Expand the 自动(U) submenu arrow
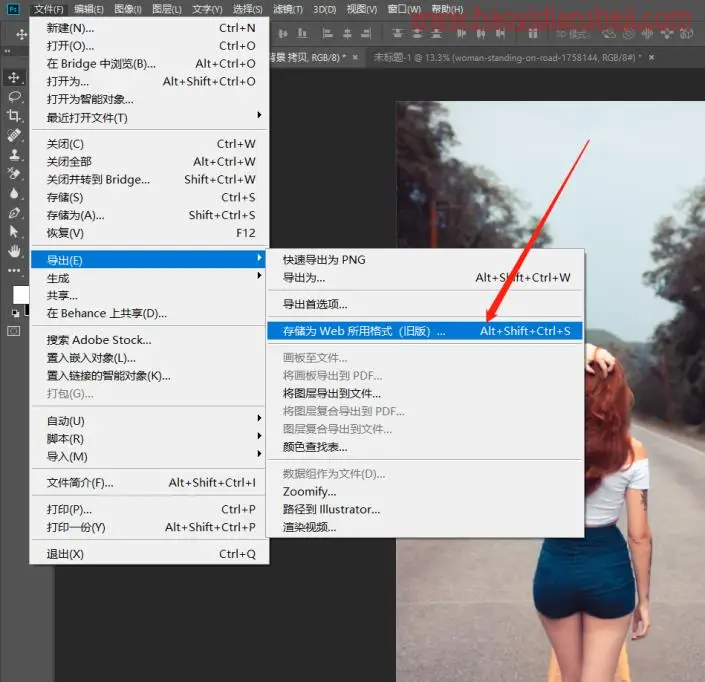This screenshot has height=682, width=705. pyautogui.click(x=259, y=418)
